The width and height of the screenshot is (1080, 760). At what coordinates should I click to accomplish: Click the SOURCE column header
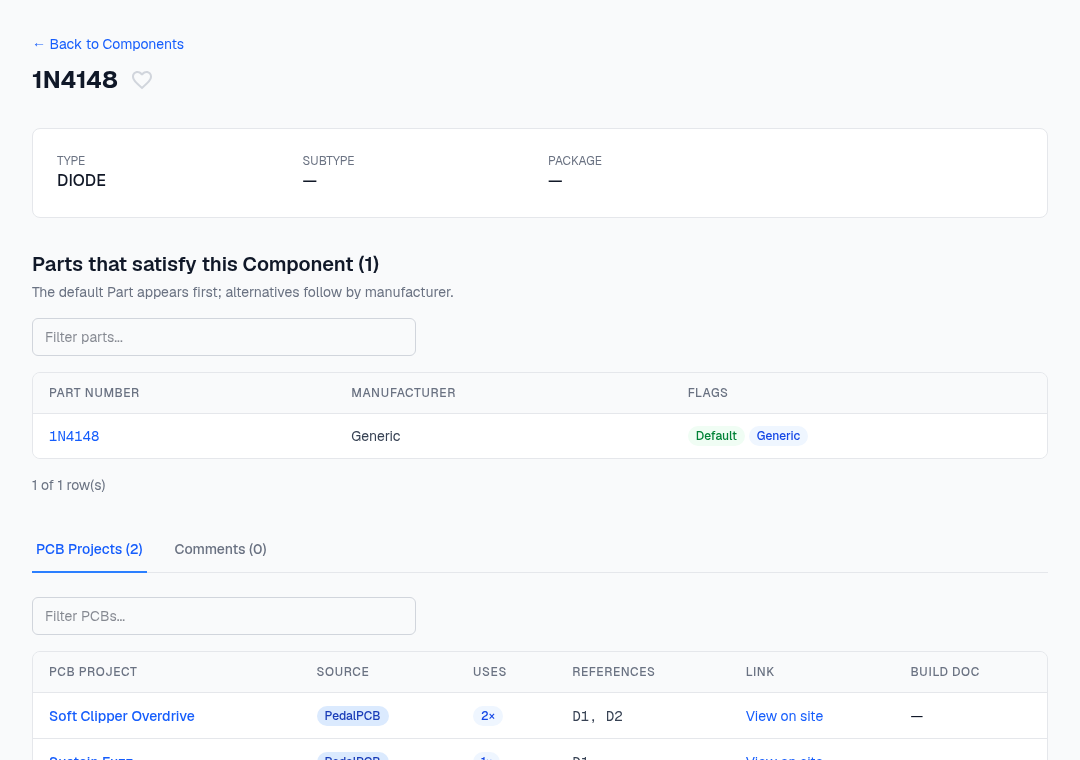click(342, 672)
